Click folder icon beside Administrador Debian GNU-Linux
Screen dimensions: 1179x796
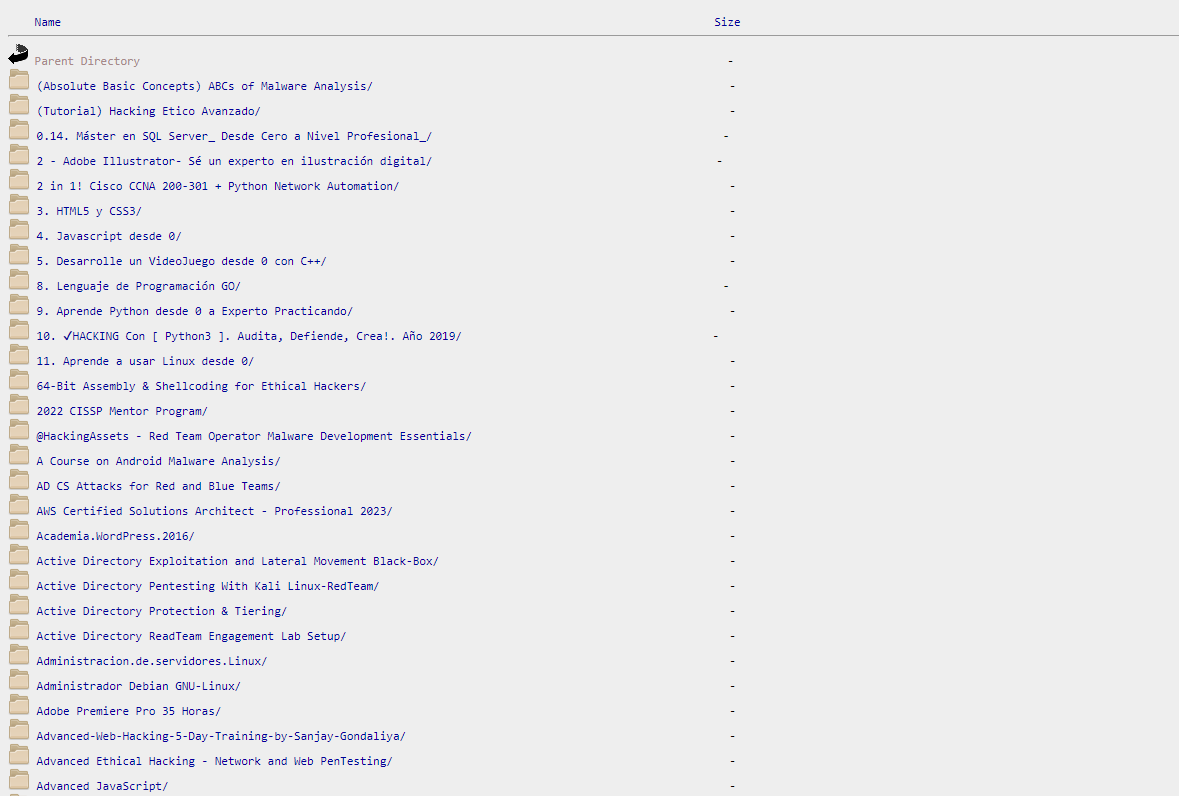(19, 679)
